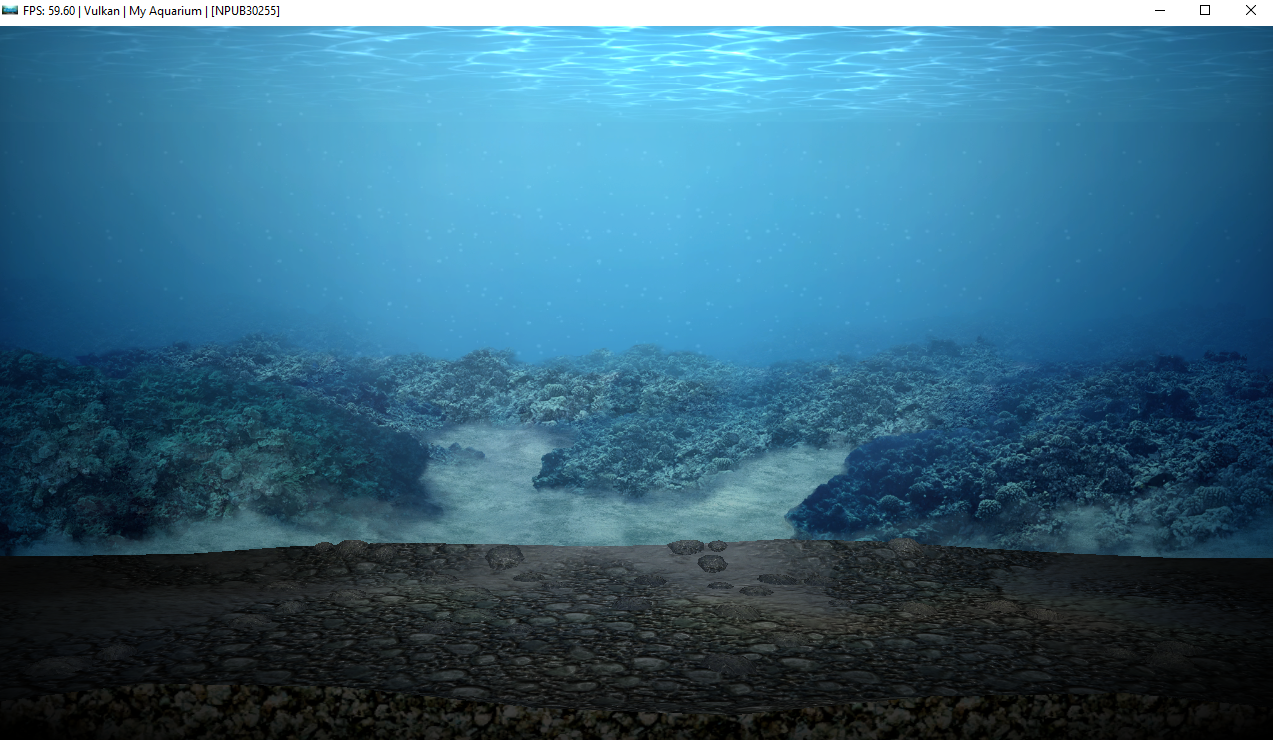Click the My Aquarium title text
Screen dimensions: 1273x740
click(x=165, y=11)
